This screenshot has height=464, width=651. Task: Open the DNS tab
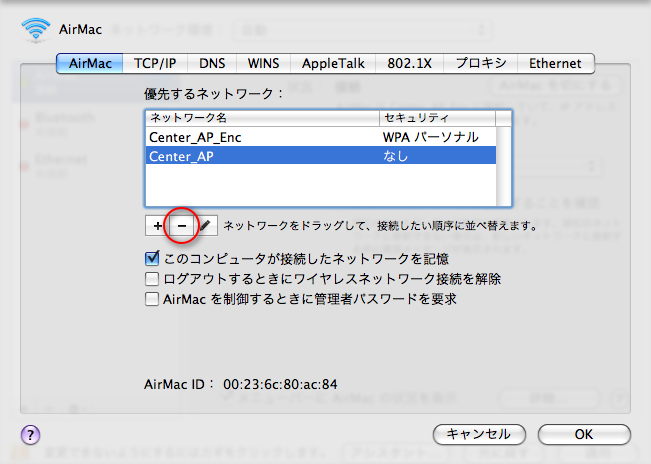212,63
